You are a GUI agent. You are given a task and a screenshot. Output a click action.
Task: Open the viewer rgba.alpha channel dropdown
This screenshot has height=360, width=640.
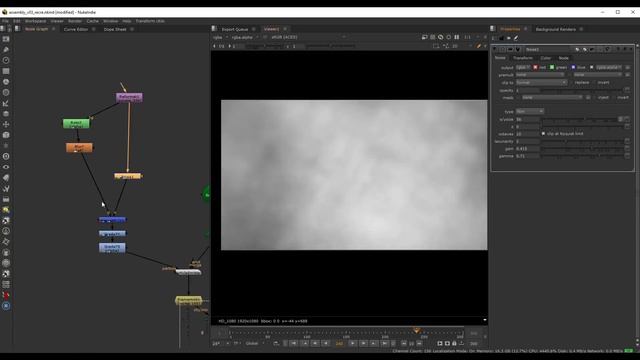(245, 37)
